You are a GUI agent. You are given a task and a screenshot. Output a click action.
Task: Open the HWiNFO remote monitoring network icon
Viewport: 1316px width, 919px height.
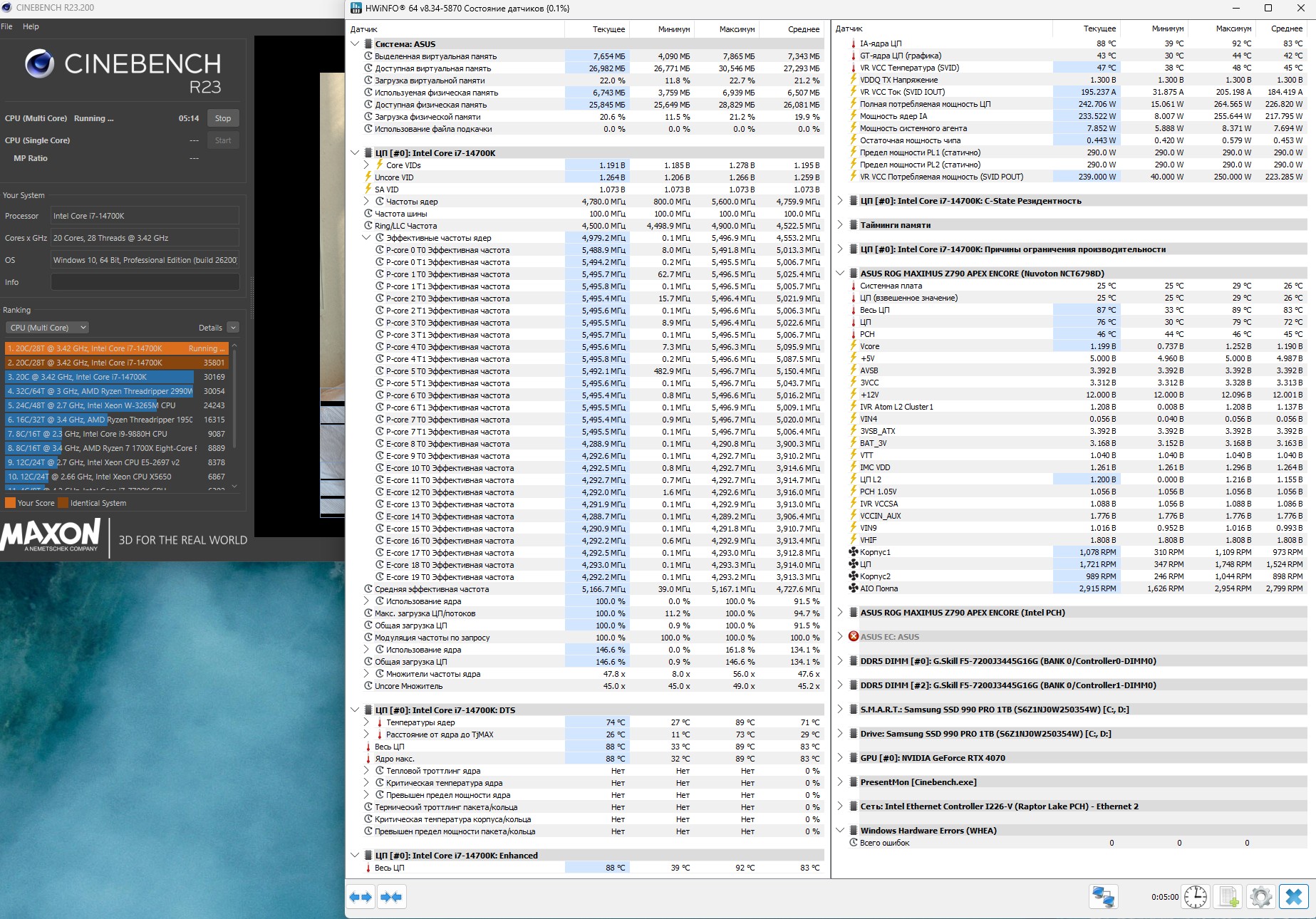click(x=1103, y=897)
